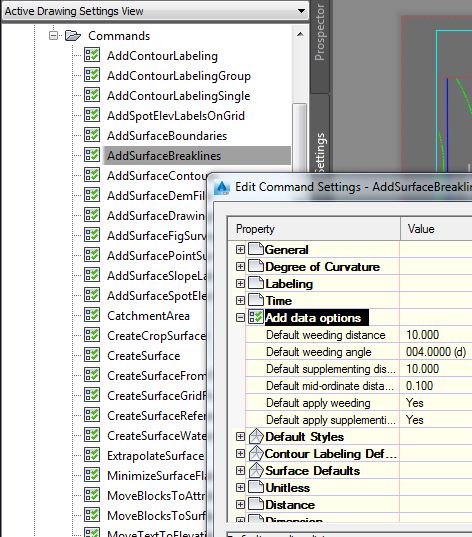Select AddContourLabeling in the tree
Image resolution: width=472 pixels, height=537 pixels.
pyautogui.click(x=162, y=56)
